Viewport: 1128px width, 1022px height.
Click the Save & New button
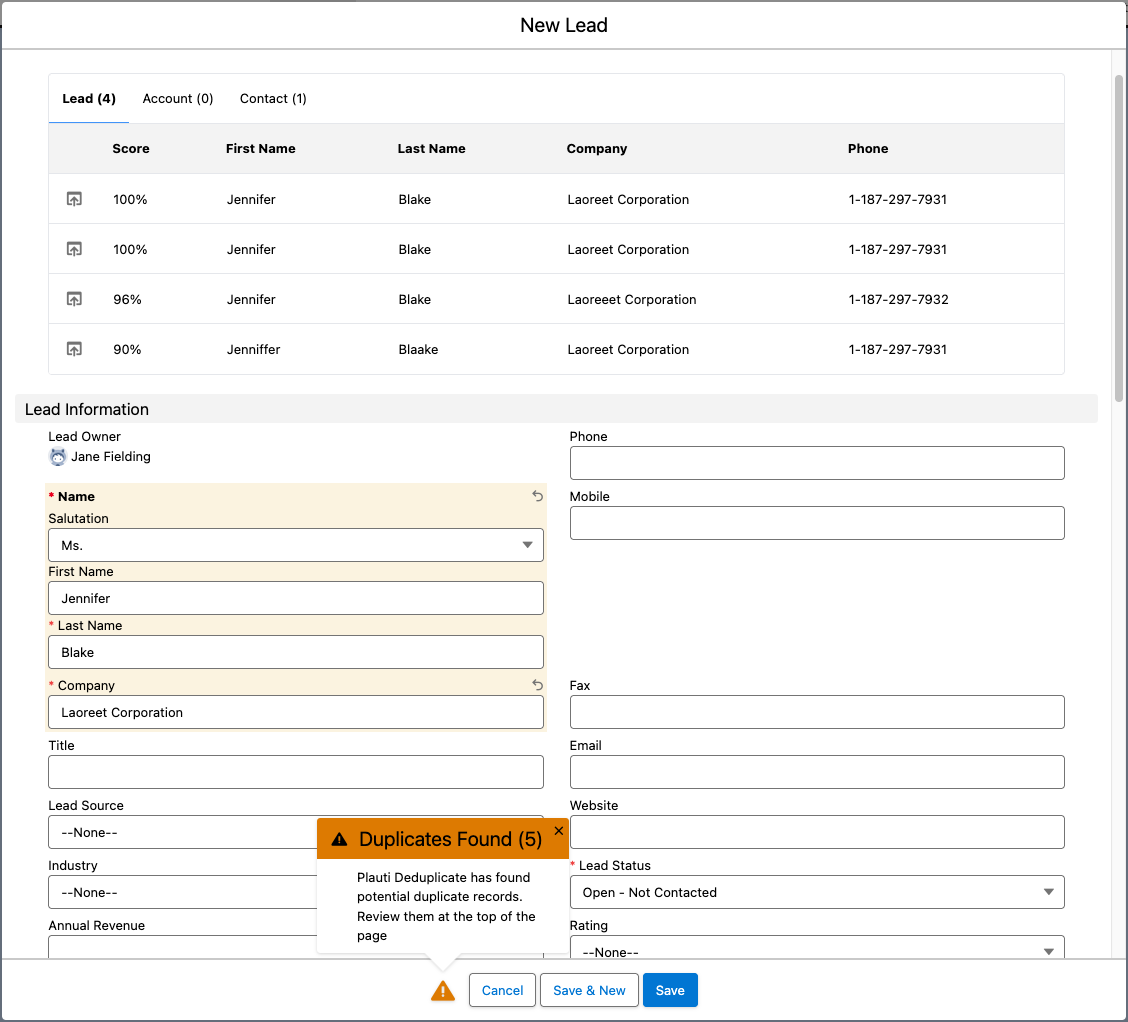pos(589,990)
